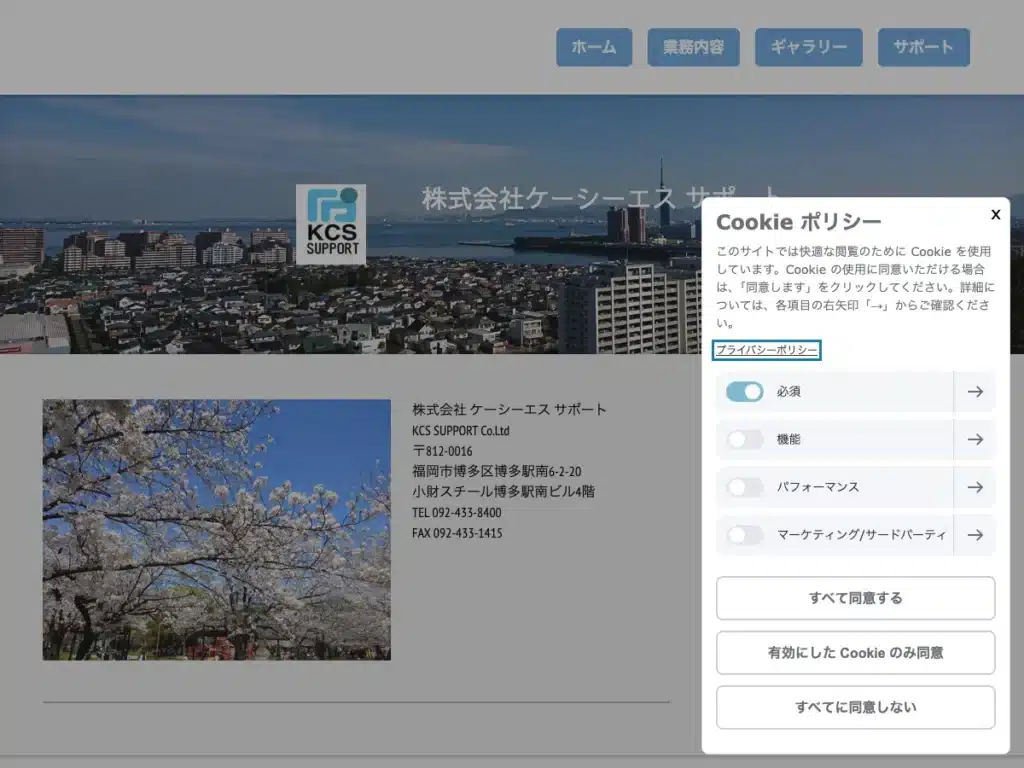Click the TEL 092-433-8400 text
The image size is (1024, 768).
point(456,513)
